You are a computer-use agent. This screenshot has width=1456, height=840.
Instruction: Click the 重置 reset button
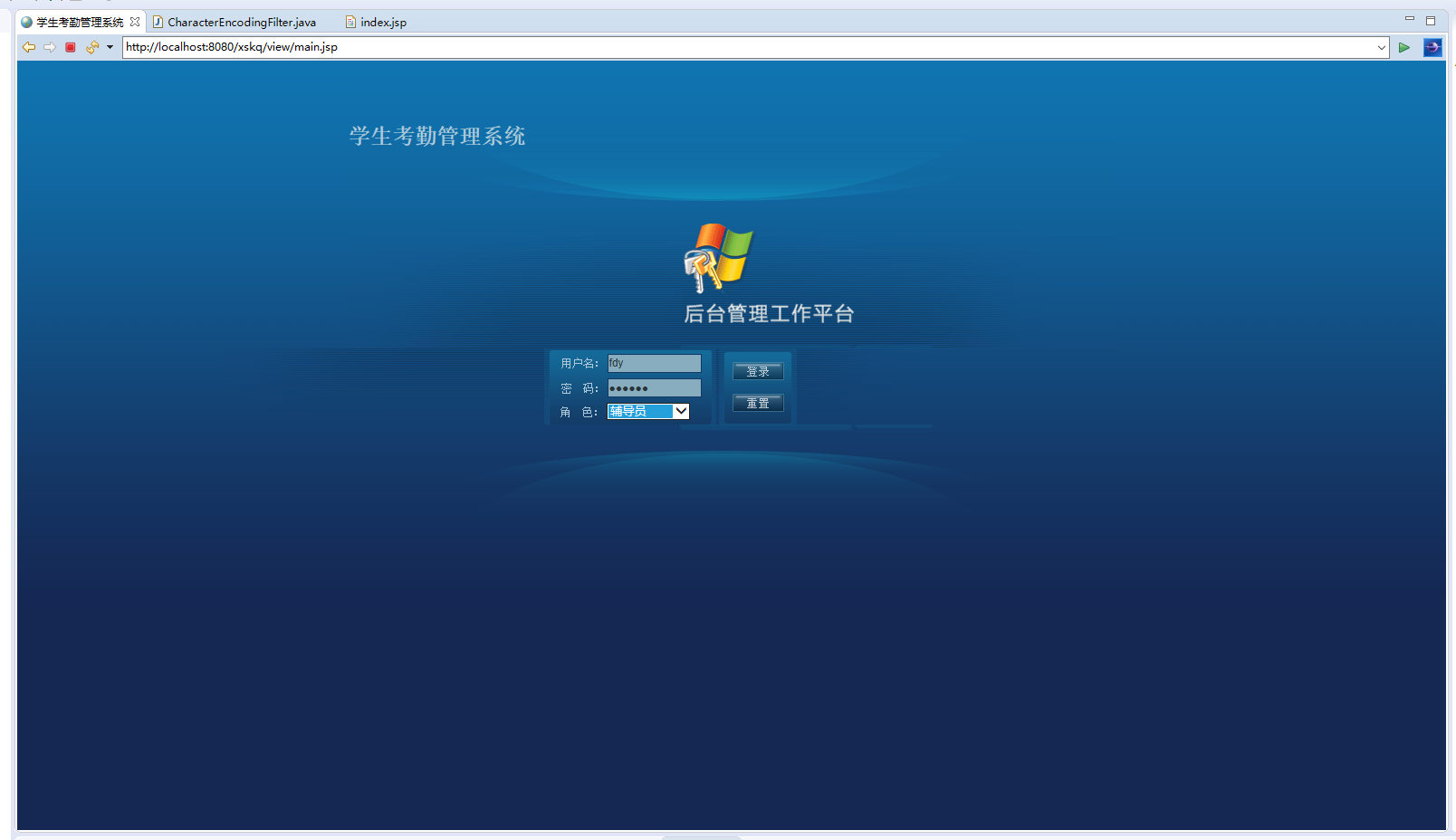point(758,403)
